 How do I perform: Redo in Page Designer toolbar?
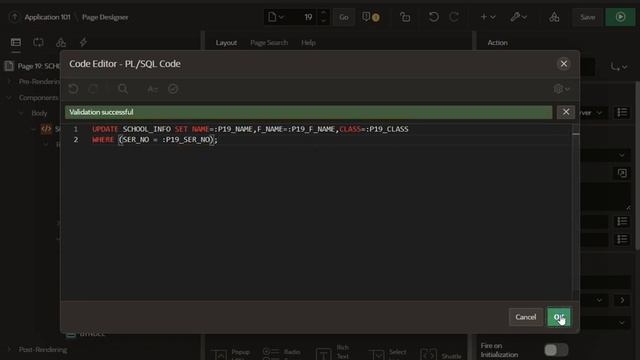(x=454, y=17)
